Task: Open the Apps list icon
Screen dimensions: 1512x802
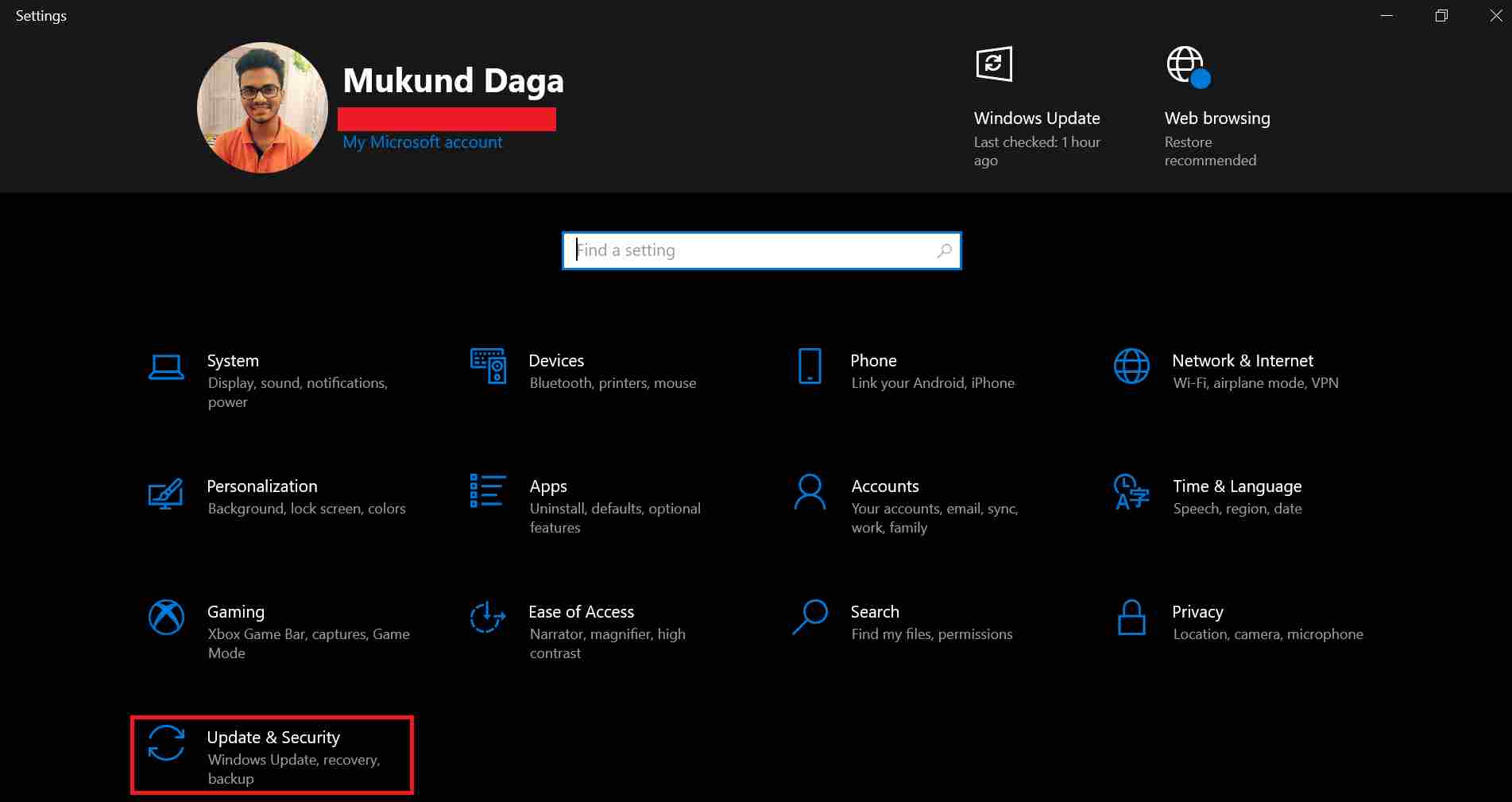Action: pyautogui.click(x=488, y=490)
